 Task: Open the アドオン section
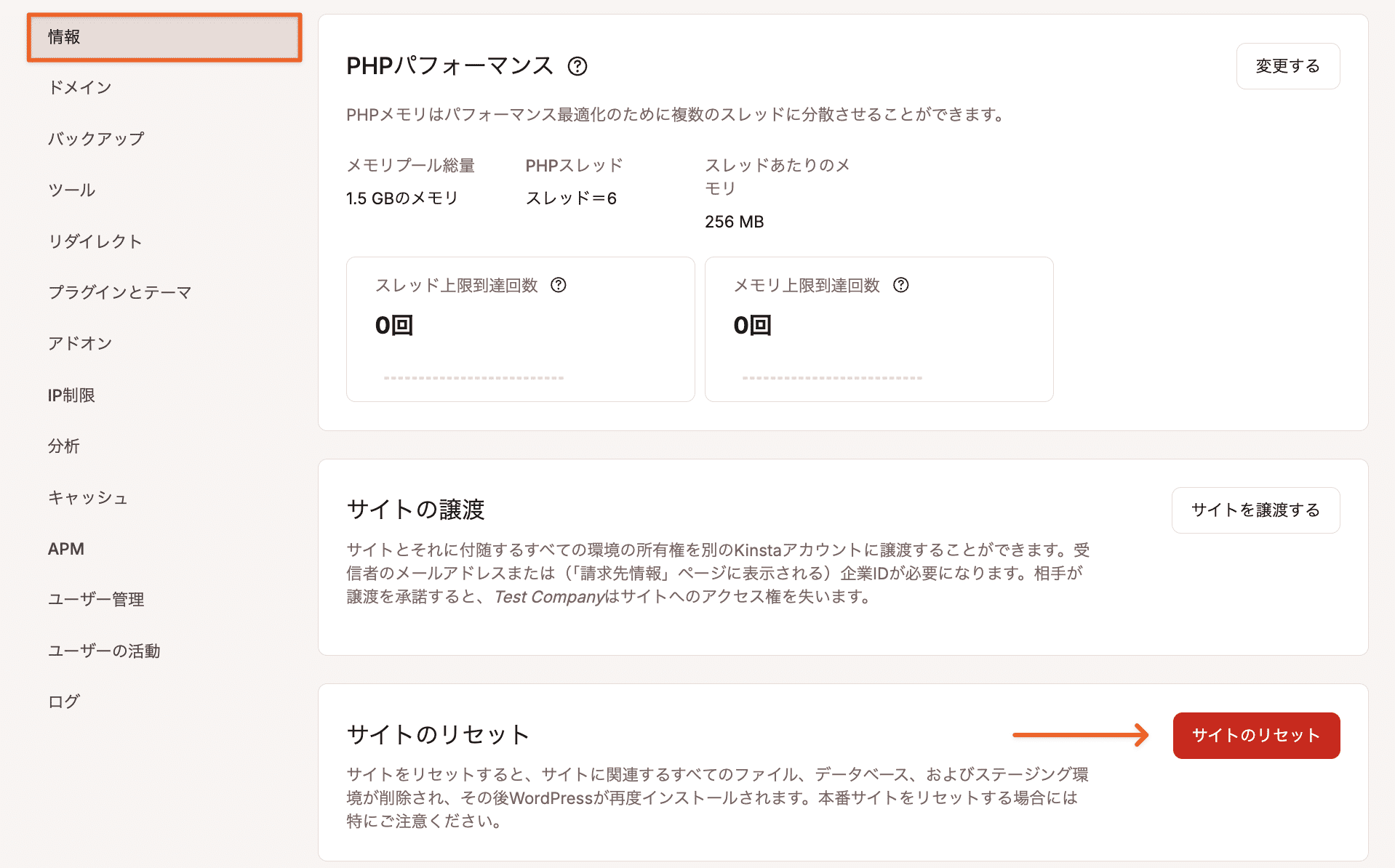point(80,343)
